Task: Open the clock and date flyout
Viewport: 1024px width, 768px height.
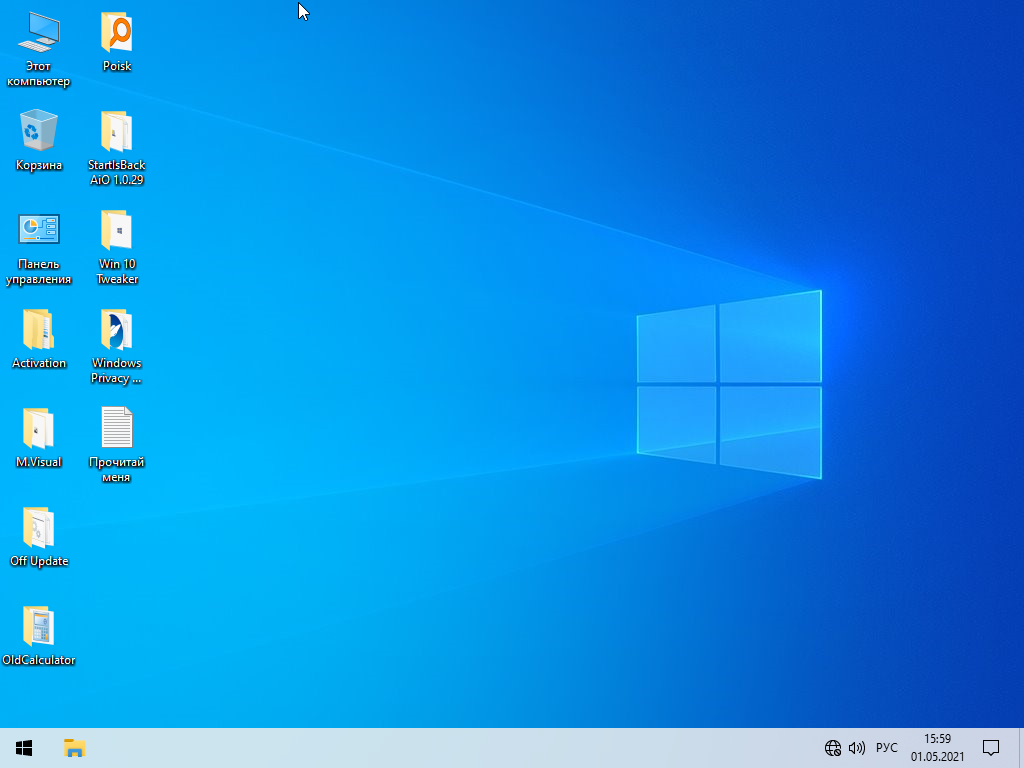Action: [x=937, y=748]
